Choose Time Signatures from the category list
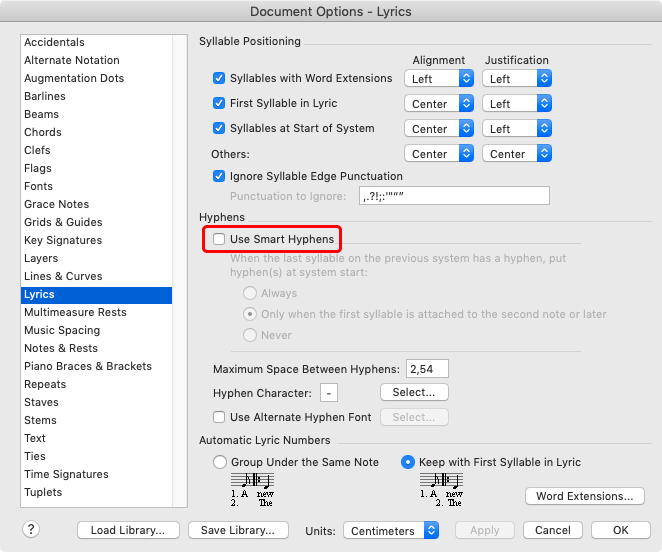662x552 pixels. point(66,474)
